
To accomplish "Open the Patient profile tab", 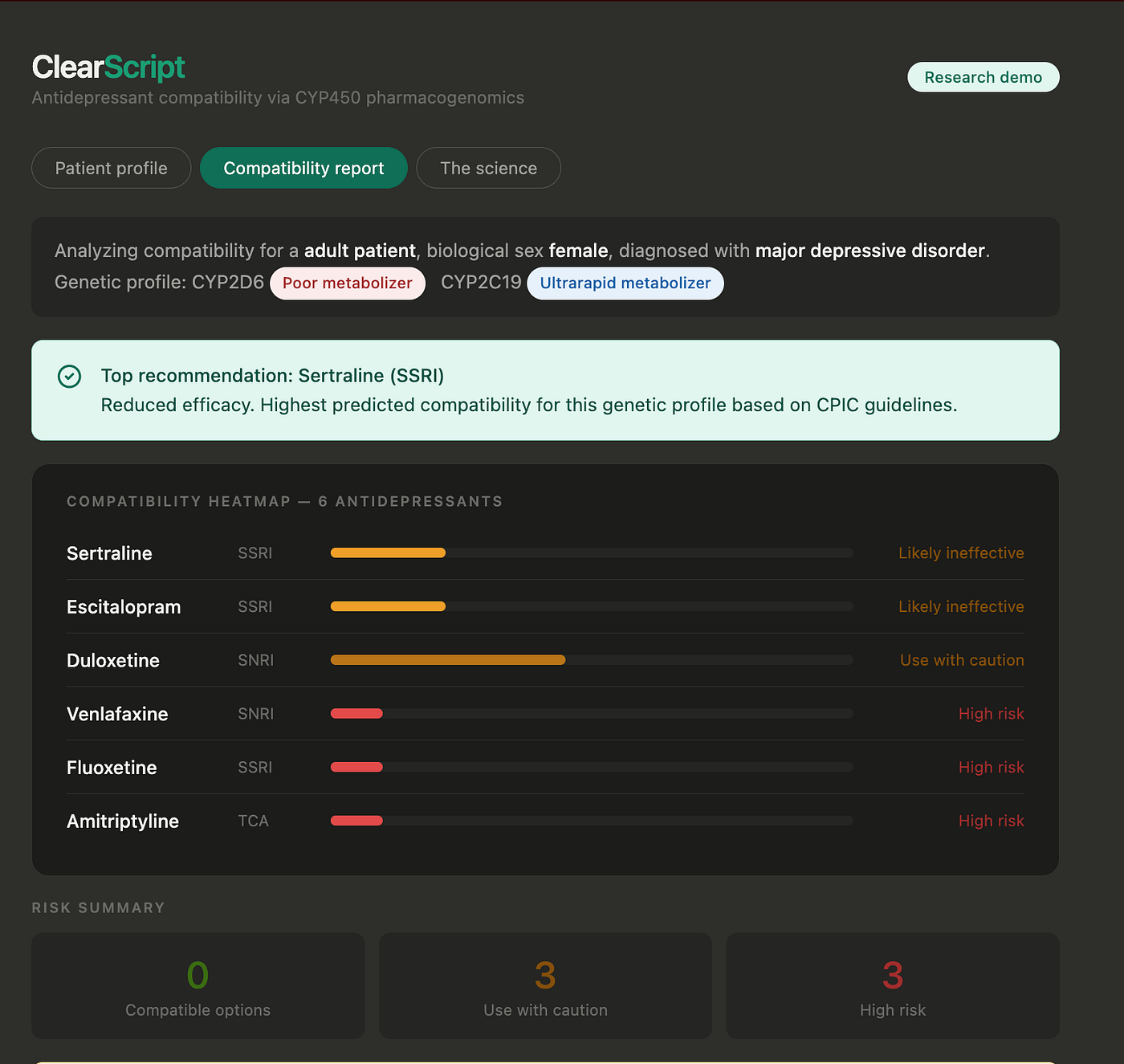I will point(112,168).
